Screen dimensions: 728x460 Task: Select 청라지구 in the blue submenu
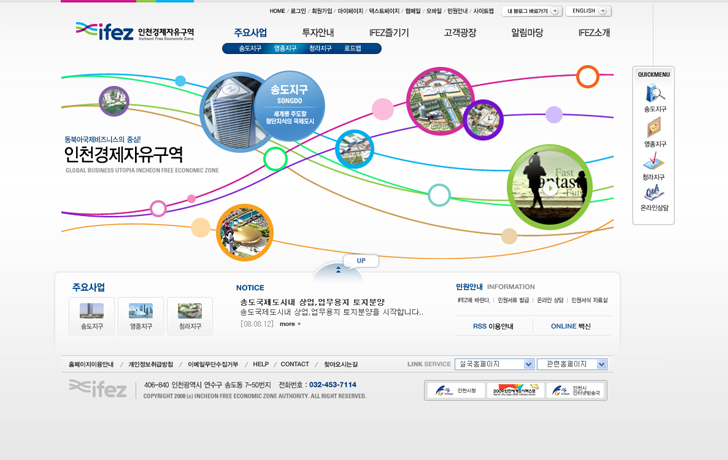tap(320, 48)
